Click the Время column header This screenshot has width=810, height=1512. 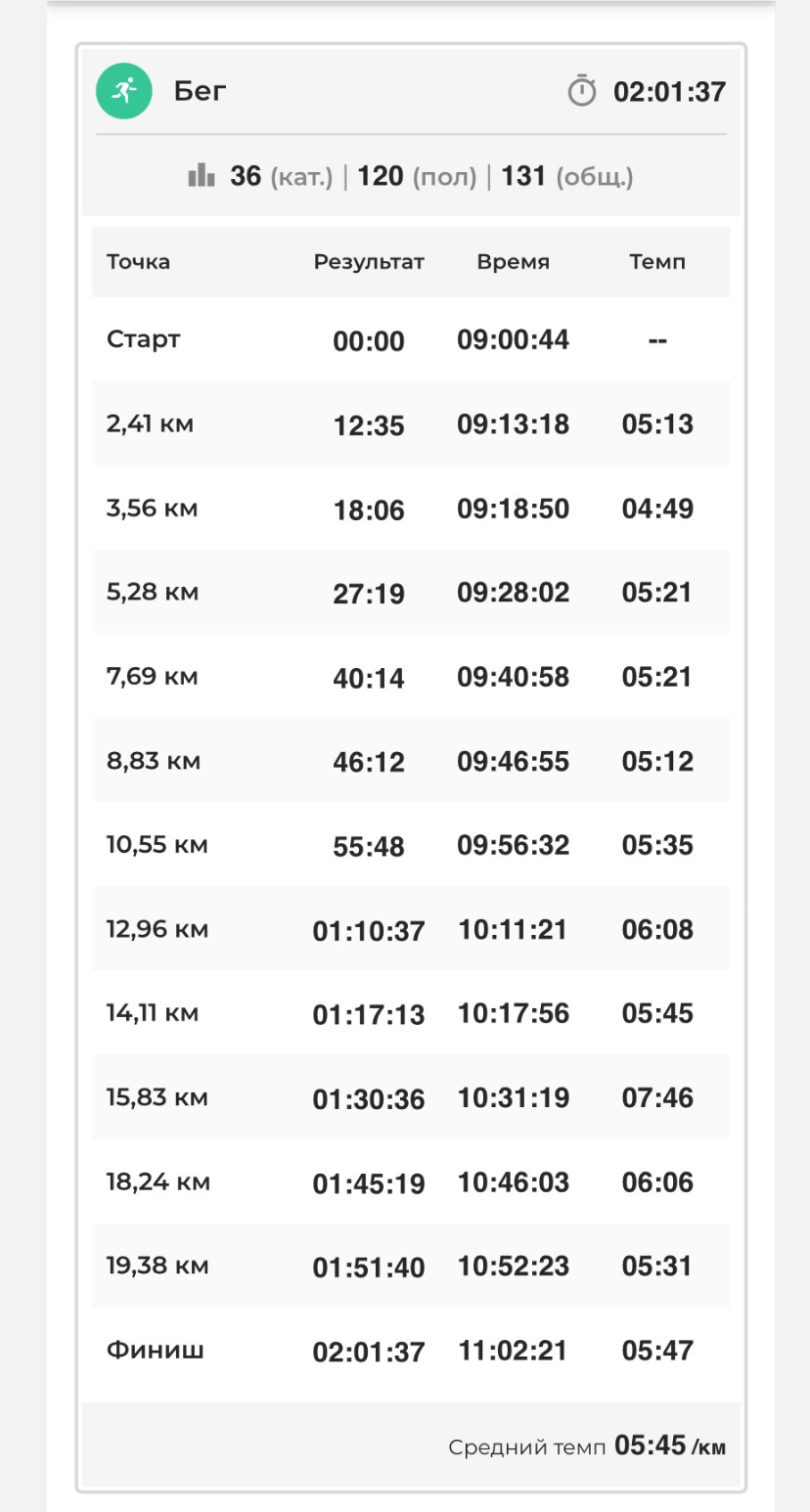514,262
